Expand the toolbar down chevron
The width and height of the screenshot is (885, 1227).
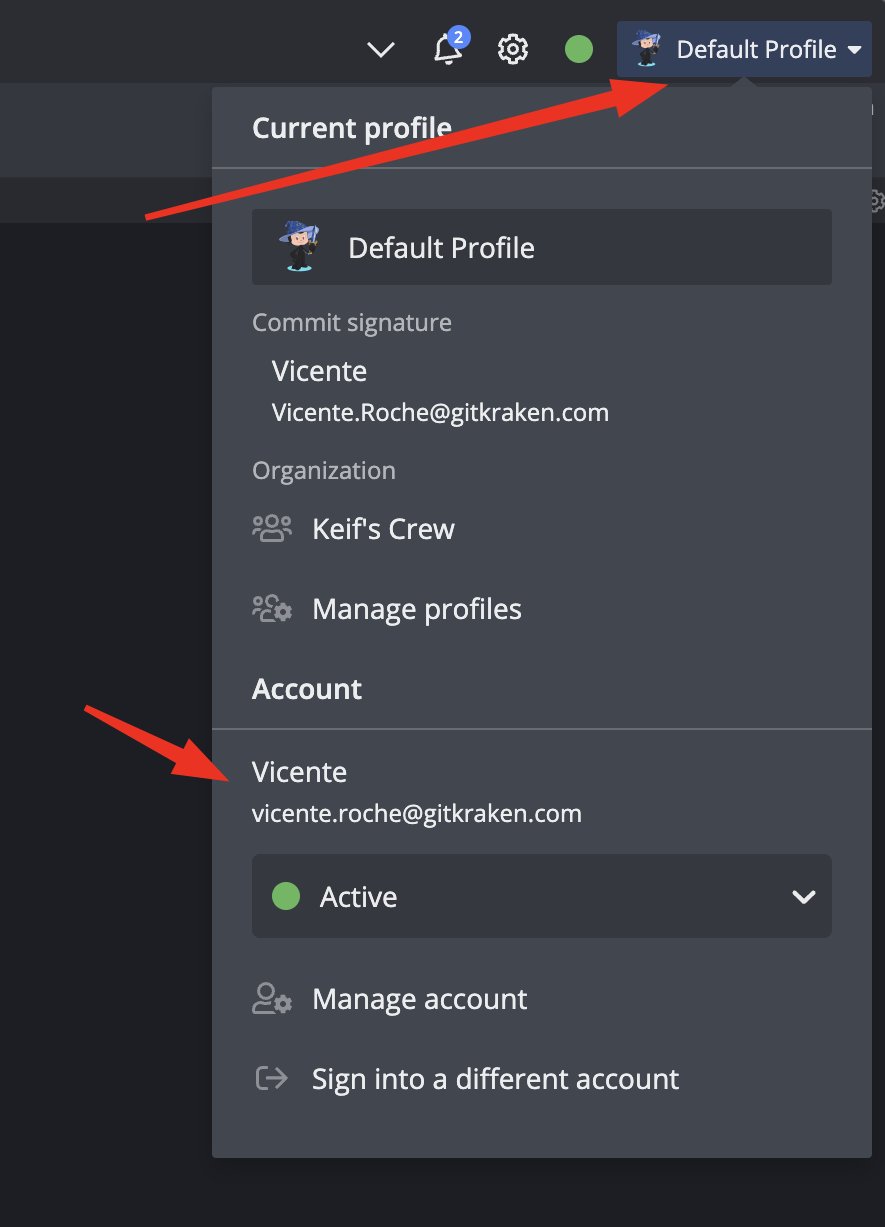pos(381,50)
